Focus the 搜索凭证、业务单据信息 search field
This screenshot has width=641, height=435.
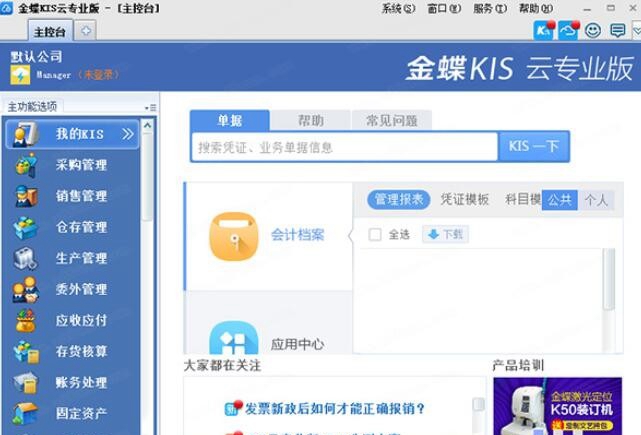(x=344, y=147)
